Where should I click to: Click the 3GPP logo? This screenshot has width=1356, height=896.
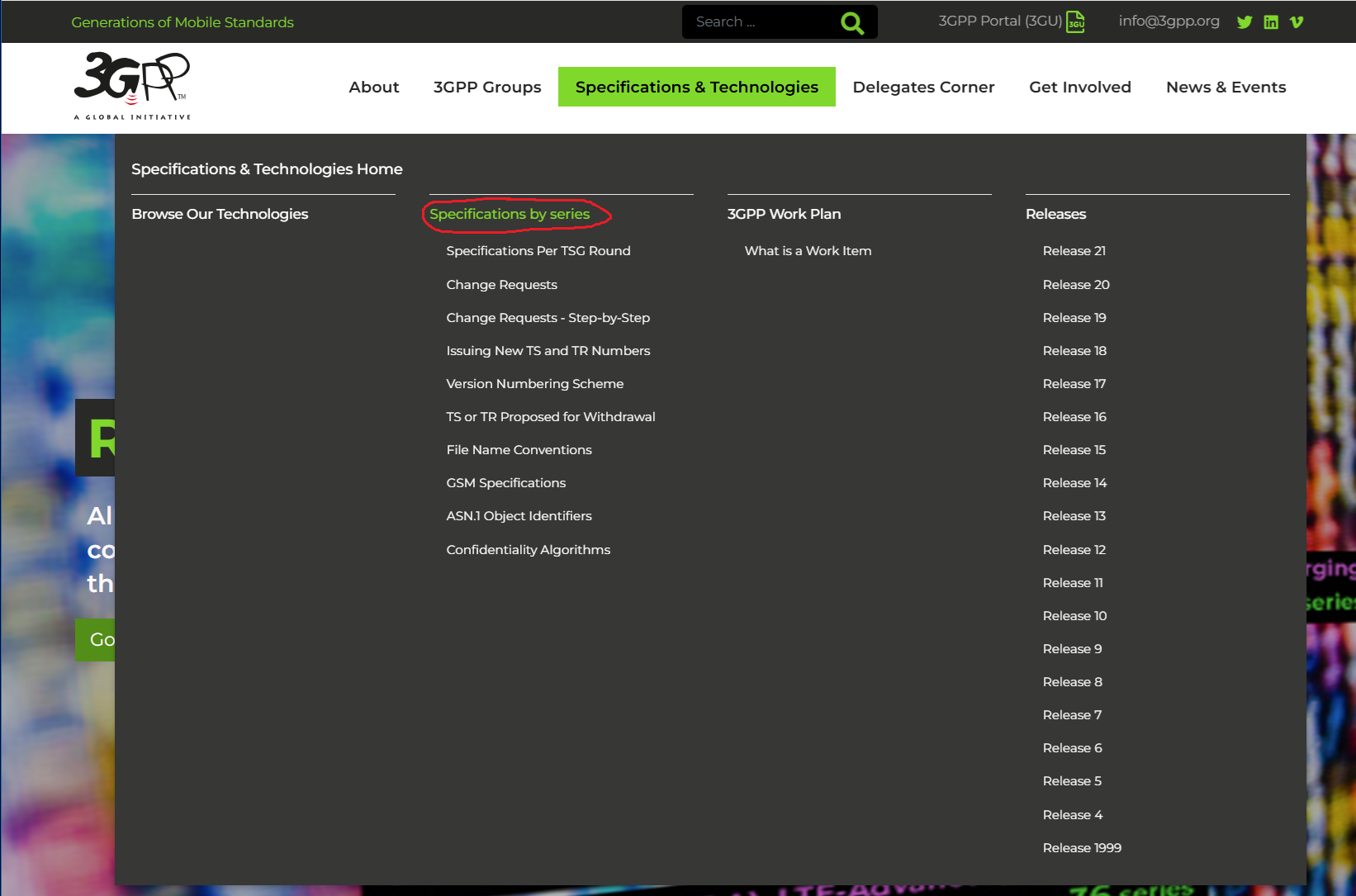click(x=132, y=86)
